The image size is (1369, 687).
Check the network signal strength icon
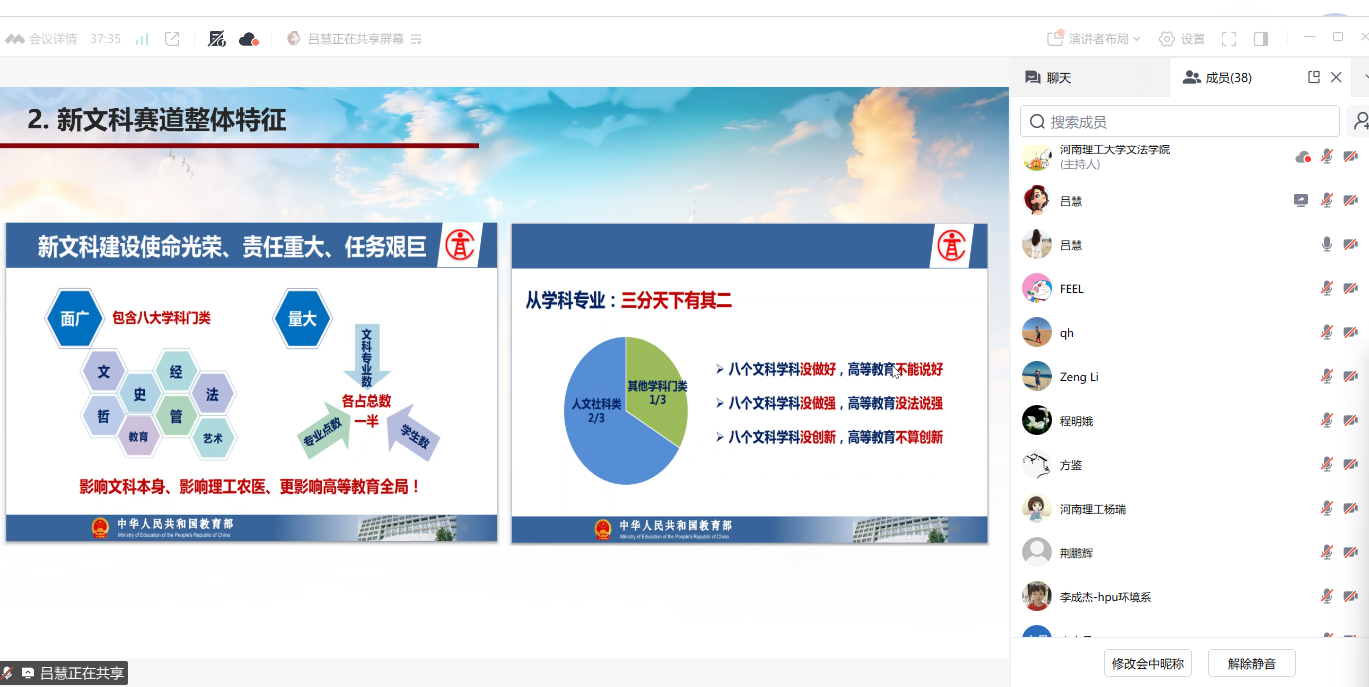[x=142, y=39]
